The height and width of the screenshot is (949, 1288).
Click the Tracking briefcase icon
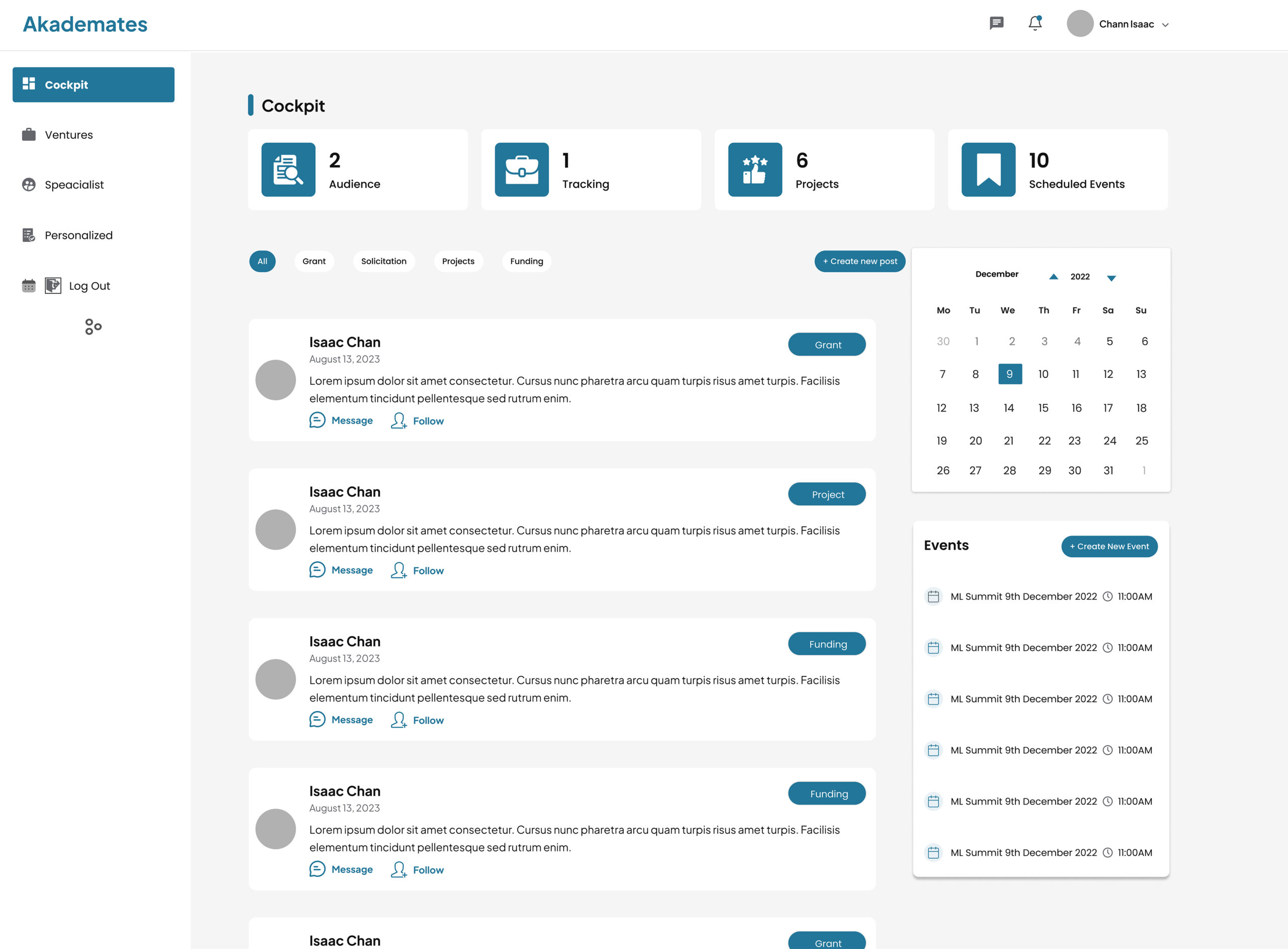(521, 169)
